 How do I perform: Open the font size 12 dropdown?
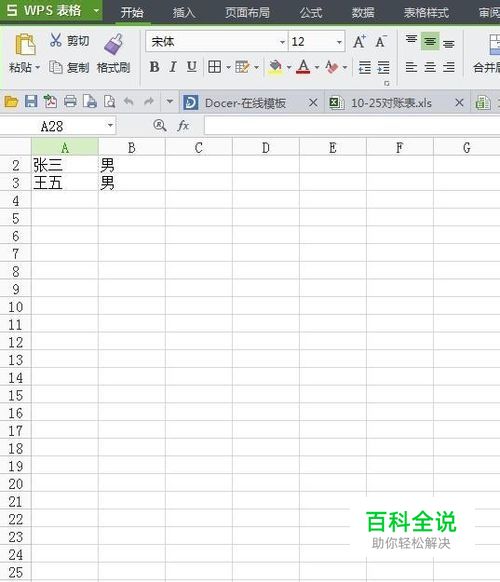[339, 42]
